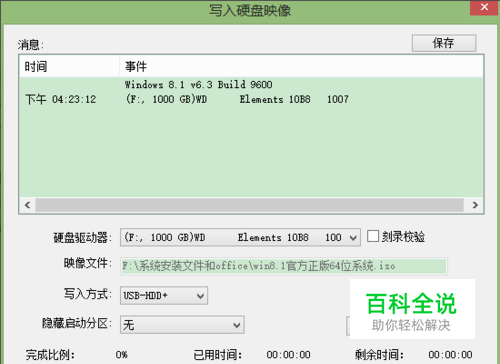The height and width of the screenshot is (364, 500).
Task: Open the 隐藏启动分区 dropdown
Action: pos(182,325)
